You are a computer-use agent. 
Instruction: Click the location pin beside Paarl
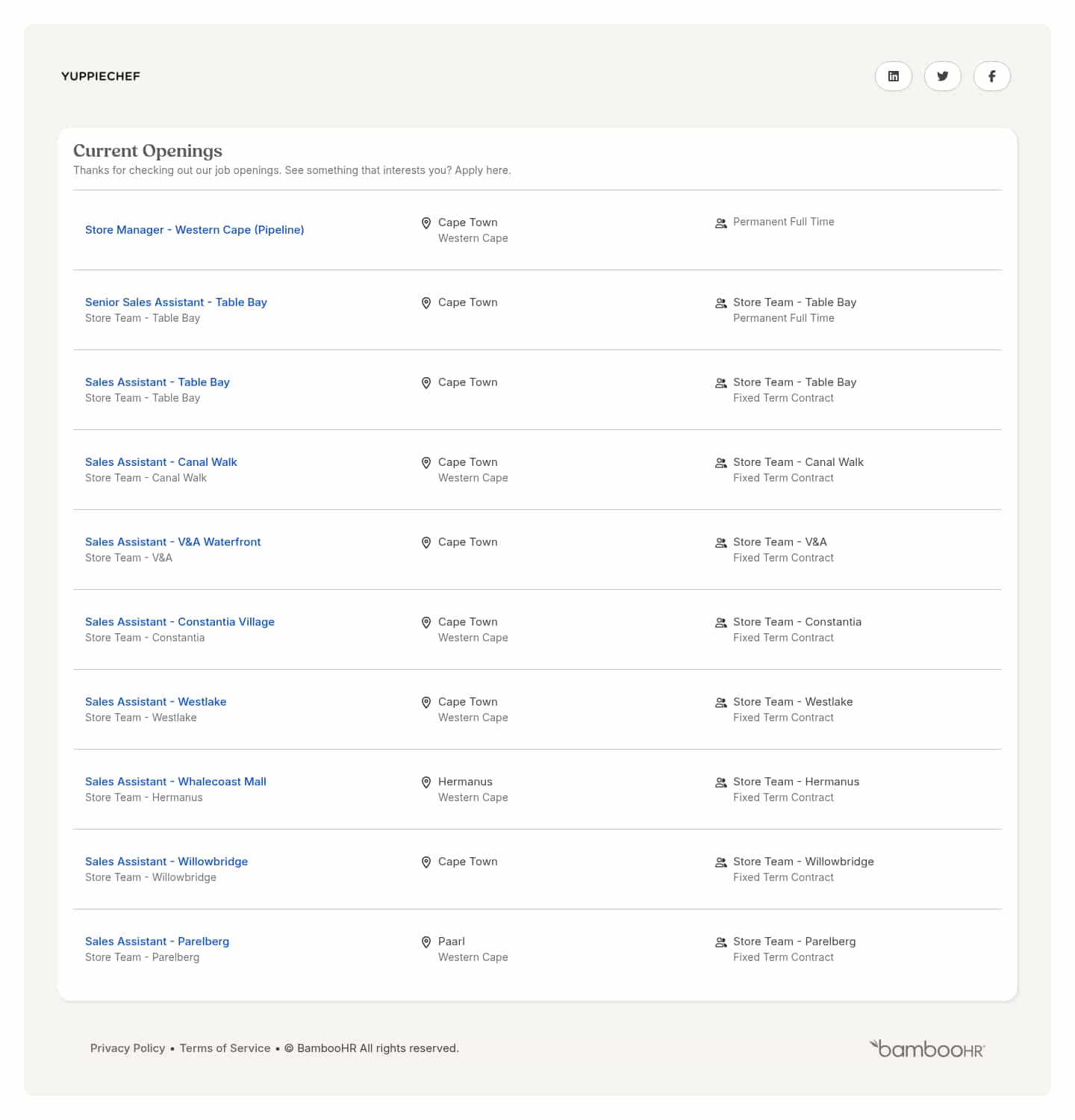pyautogui.click(x=426, y=942)
